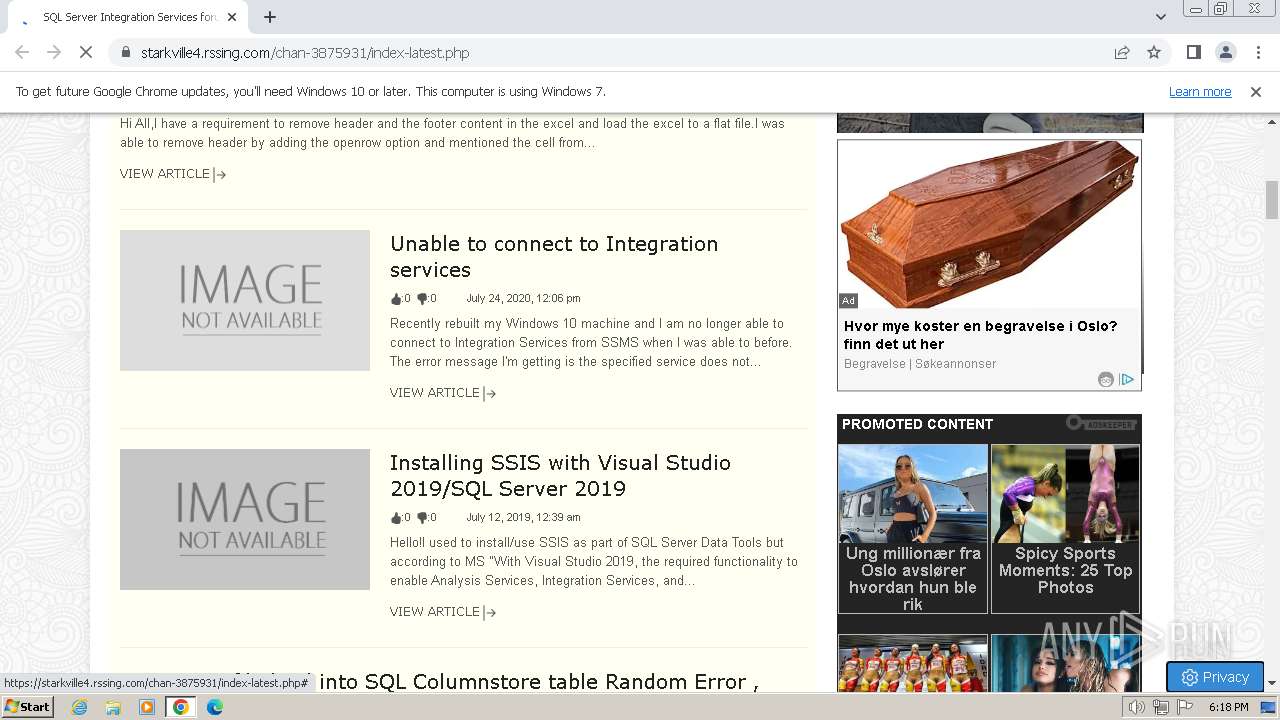Select the Chrome taskbar icon
This screenshot has height=720, width=1280.
coord(181,707)
